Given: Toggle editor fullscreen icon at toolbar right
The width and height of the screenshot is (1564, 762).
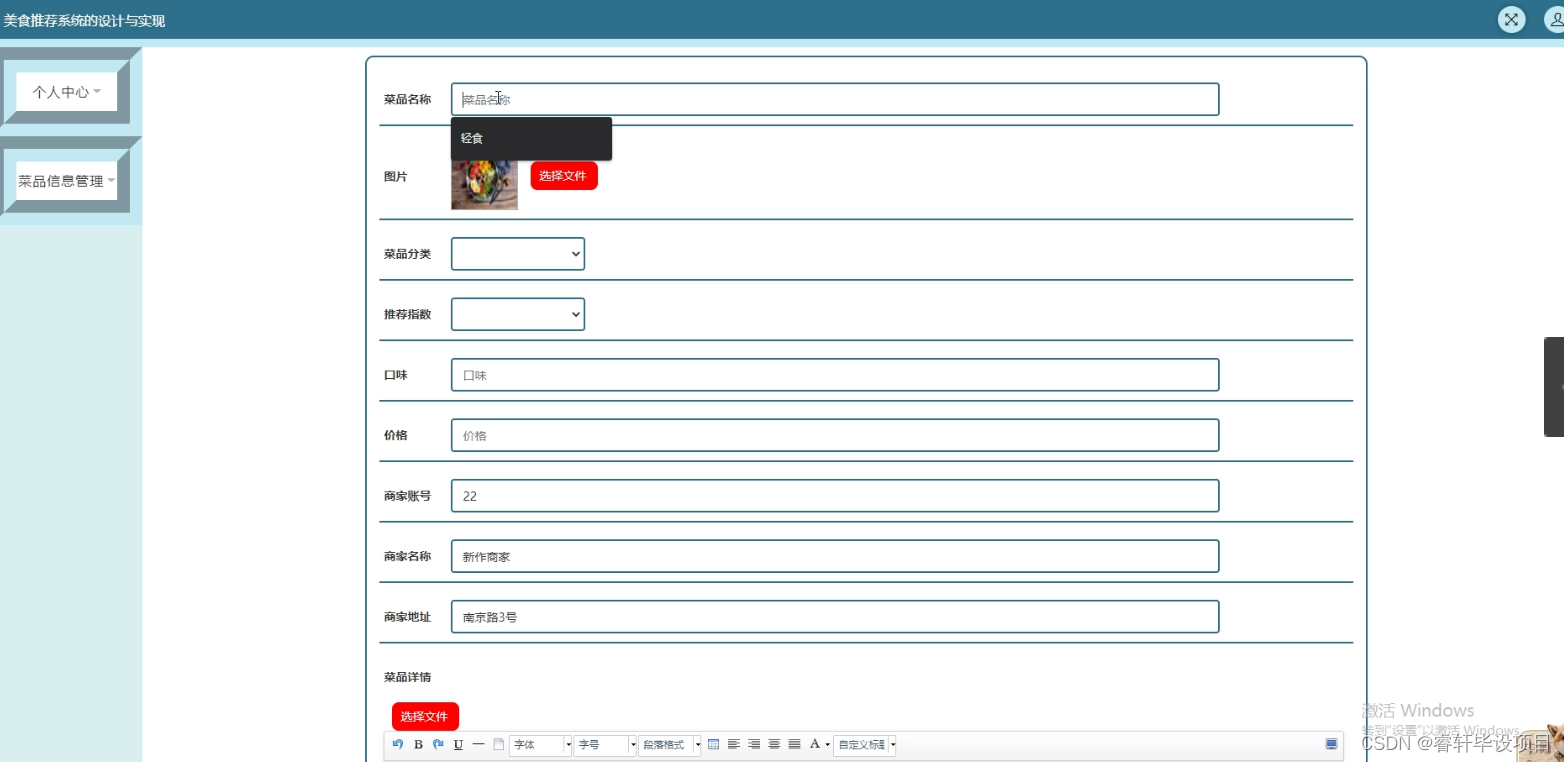Looking at the screenshot, I should click(x=1331, y=744).
